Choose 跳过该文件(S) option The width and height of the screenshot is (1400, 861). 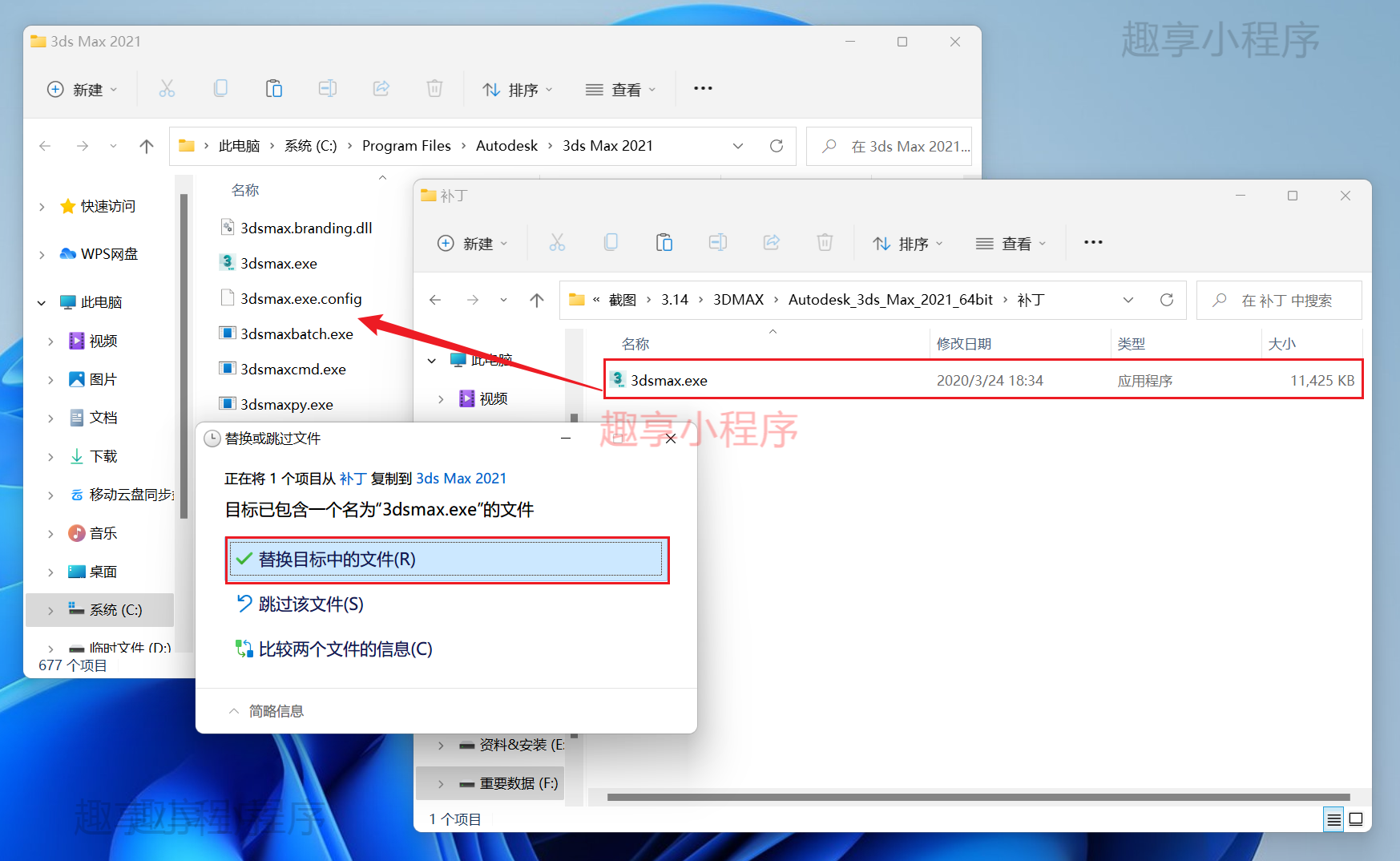pyautogui.click(x=300, y=604)
